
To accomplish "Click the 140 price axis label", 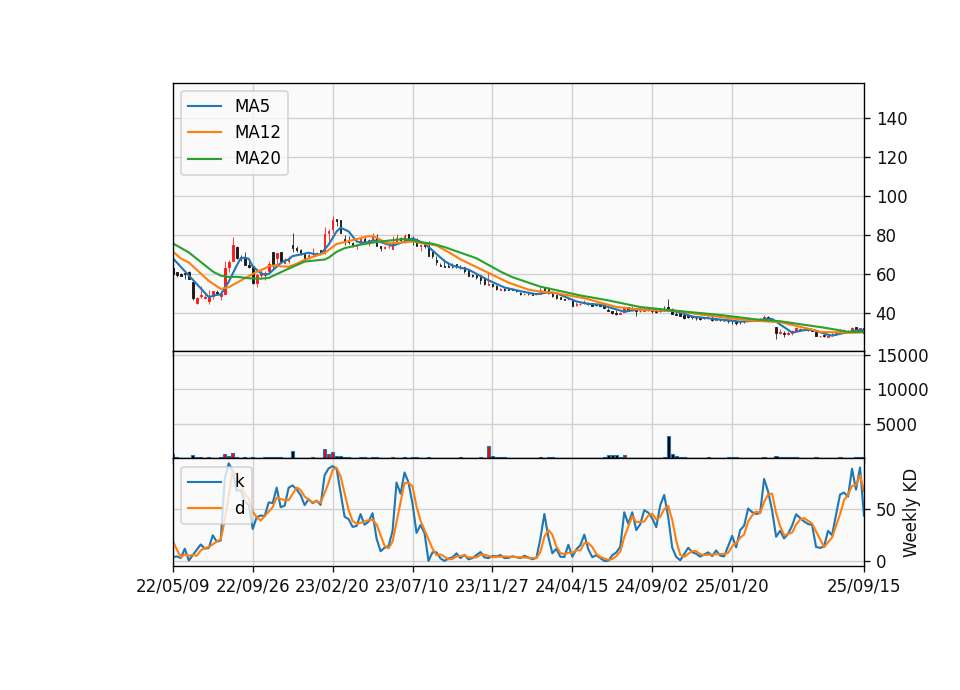I will 891,119.
